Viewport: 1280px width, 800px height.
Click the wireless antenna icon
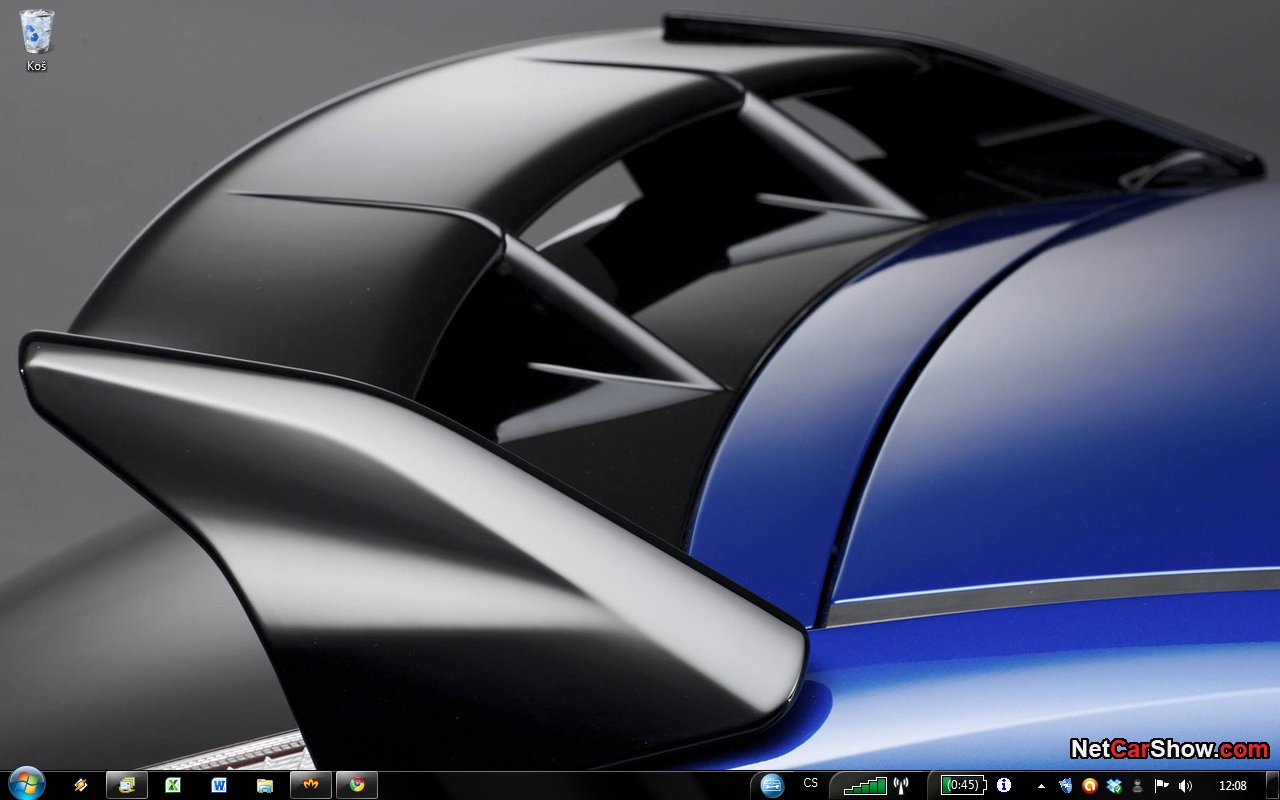click(x=900, y=786)
